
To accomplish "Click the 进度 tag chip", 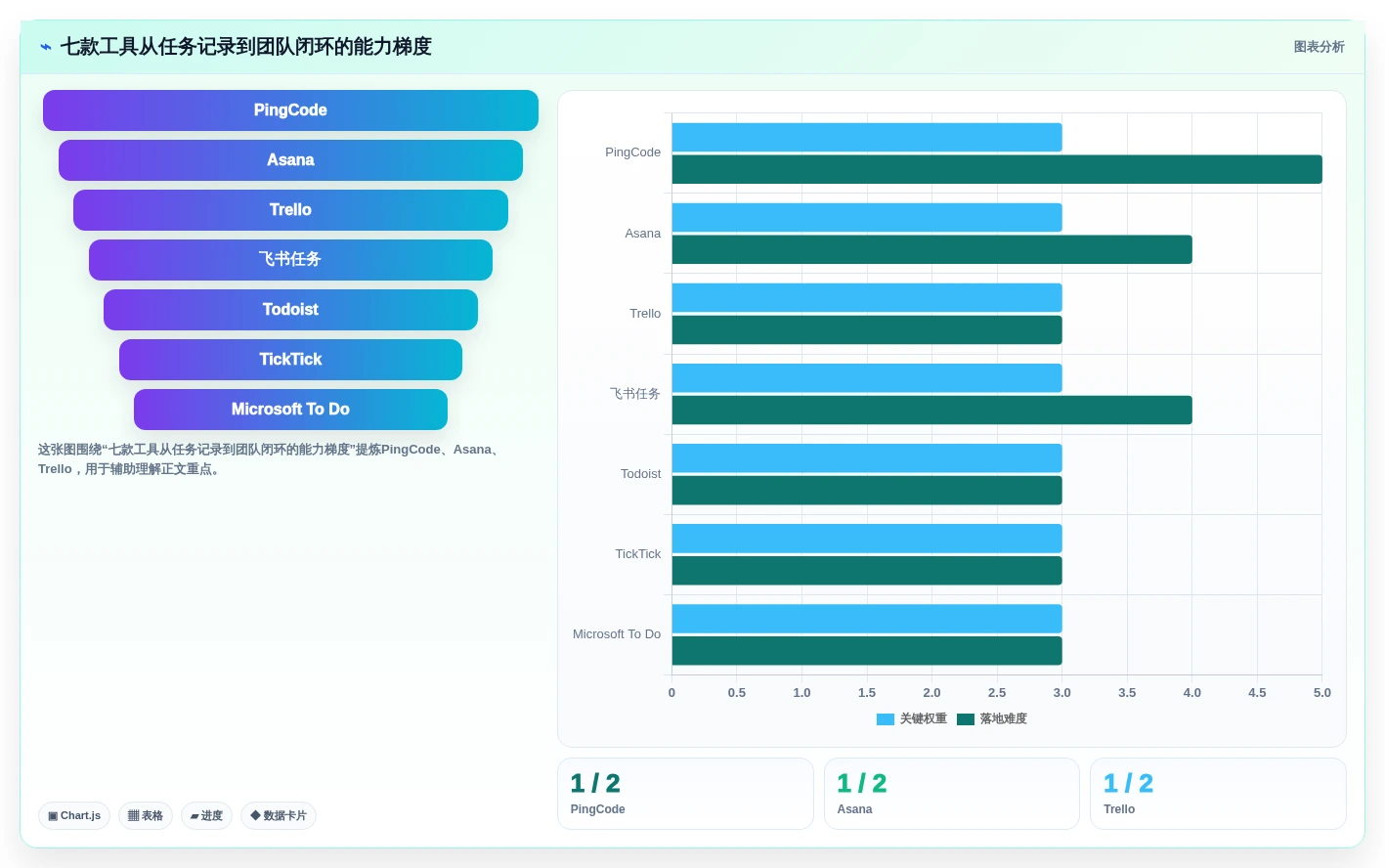I will pyautogui.click(x=206, y=815).
